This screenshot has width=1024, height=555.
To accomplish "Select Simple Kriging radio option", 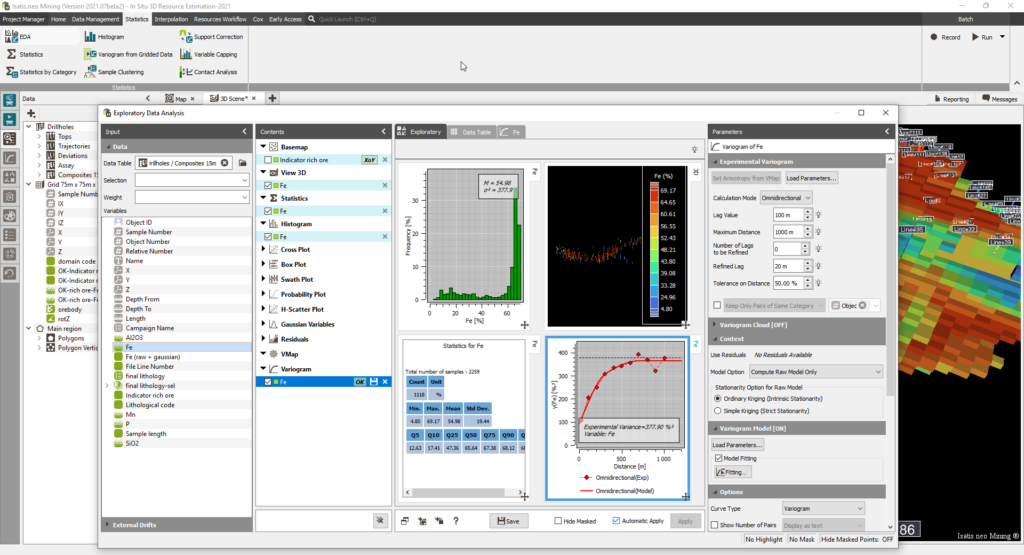I will pyautogui.click(x=718, y=411).
